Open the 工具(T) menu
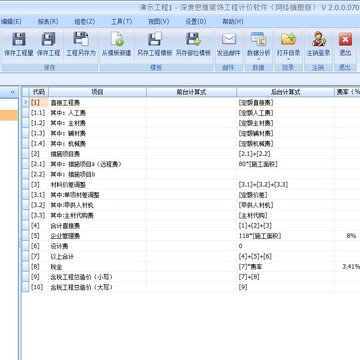The width and height of the screenshot is (360, 360). click(122, 22)
